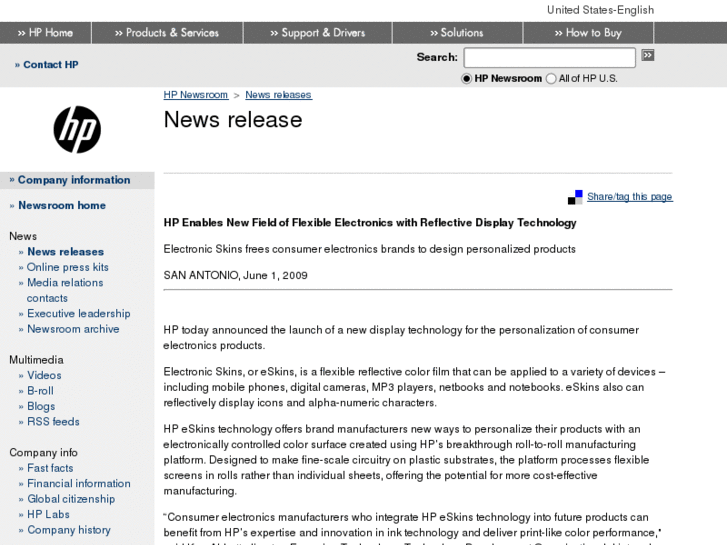Viewport: 727px width, 545px height.
Task: Select the HP Newsroom radio button
Action: 466,78
